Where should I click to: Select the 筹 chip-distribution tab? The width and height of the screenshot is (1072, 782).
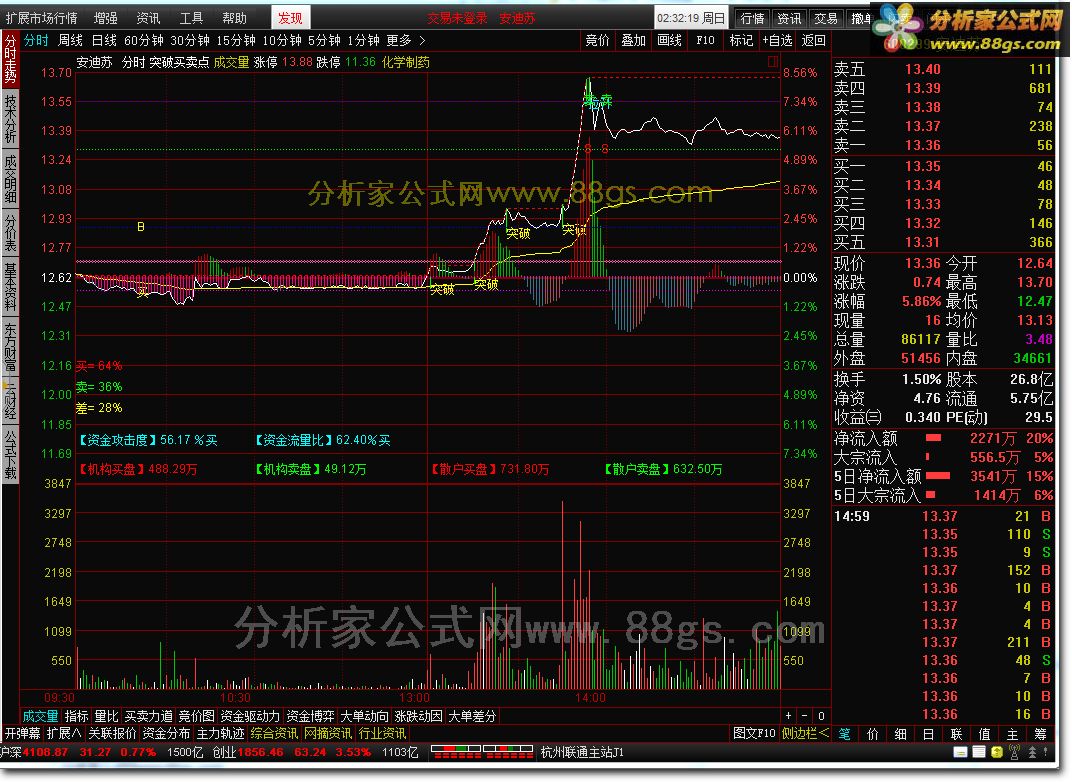tap(1041, 734)
